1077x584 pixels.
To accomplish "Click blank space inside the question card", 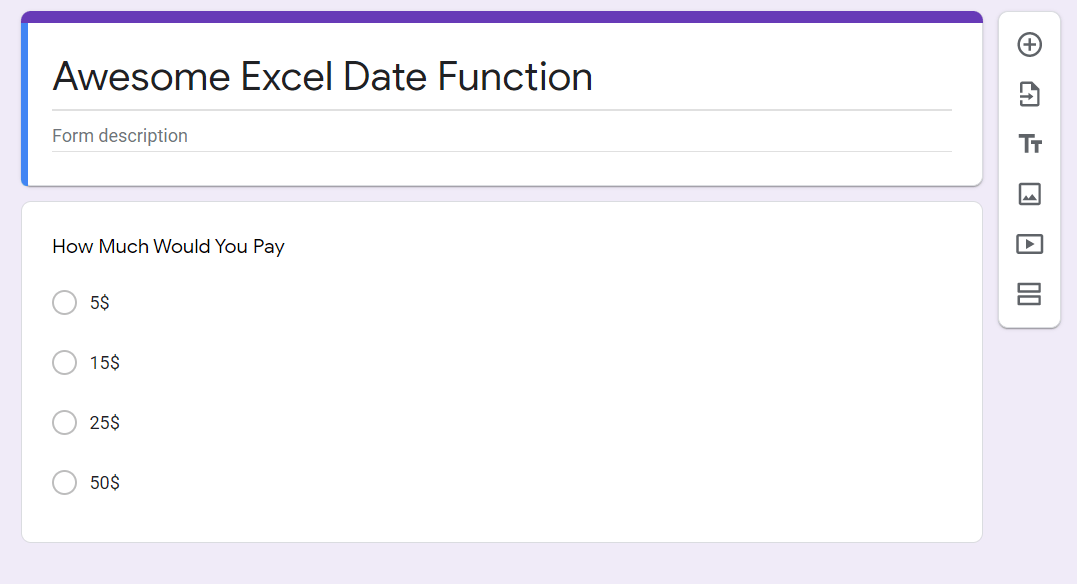I will (x=600, y=400).
